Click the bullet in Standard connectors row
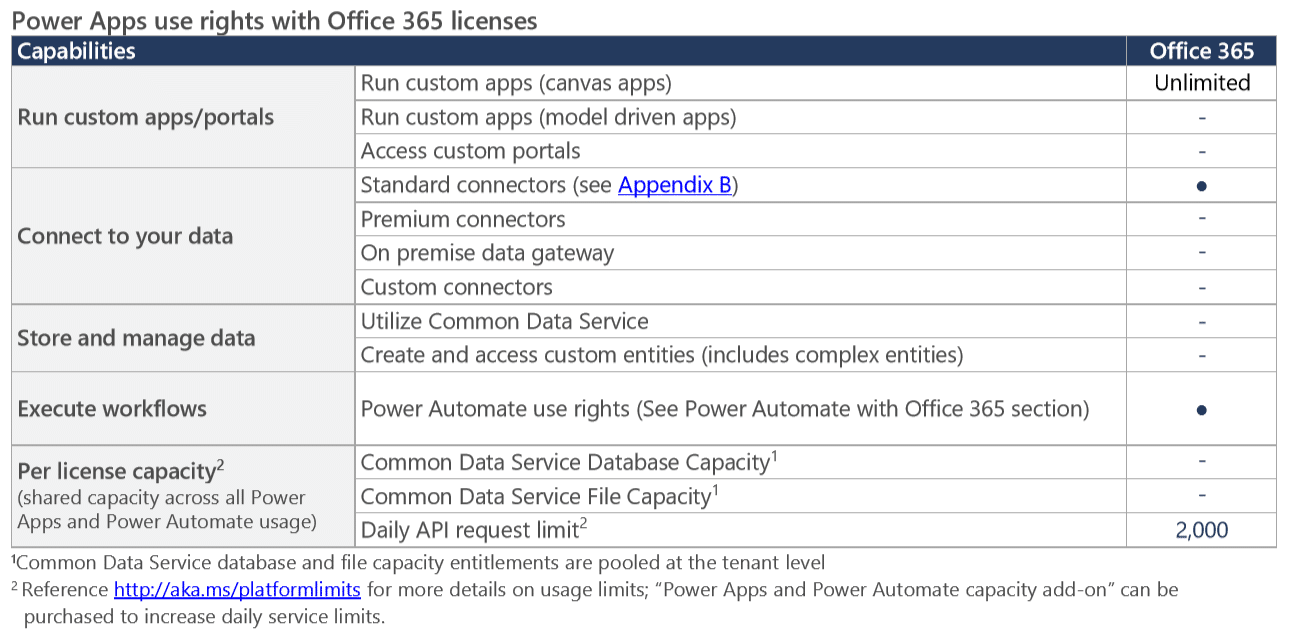 click(x=1201, y=186)
